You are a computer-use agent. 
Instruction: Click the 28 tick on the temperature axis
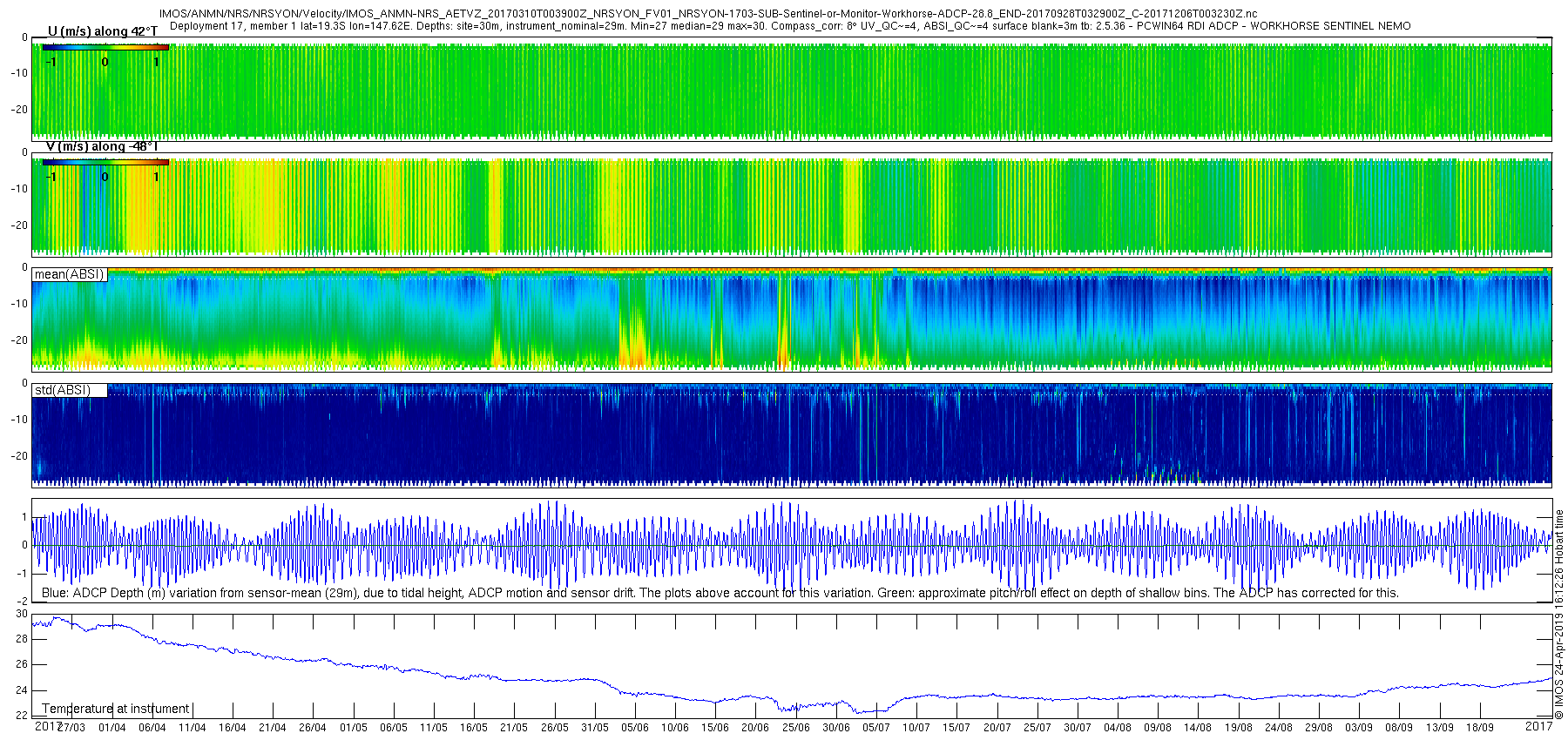click(x=22, y=639)
